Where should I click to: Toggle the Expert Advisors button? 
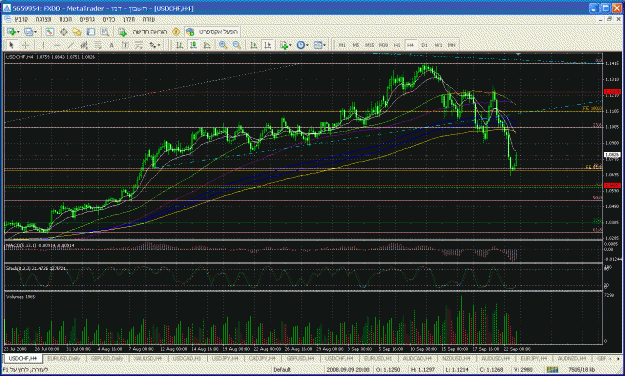coord(212,32)
